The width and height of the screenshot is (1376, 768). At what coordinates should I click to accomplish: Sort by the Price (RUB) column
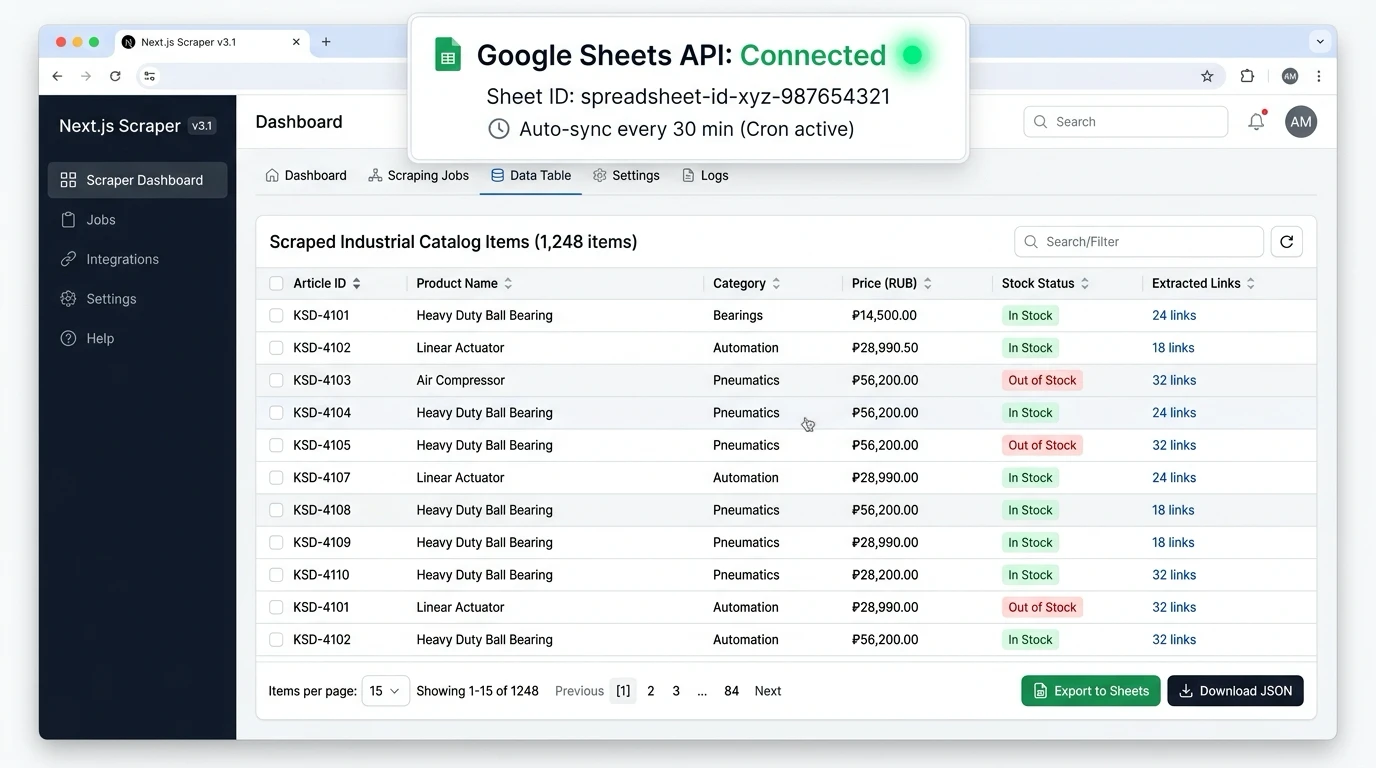[891, 284]
